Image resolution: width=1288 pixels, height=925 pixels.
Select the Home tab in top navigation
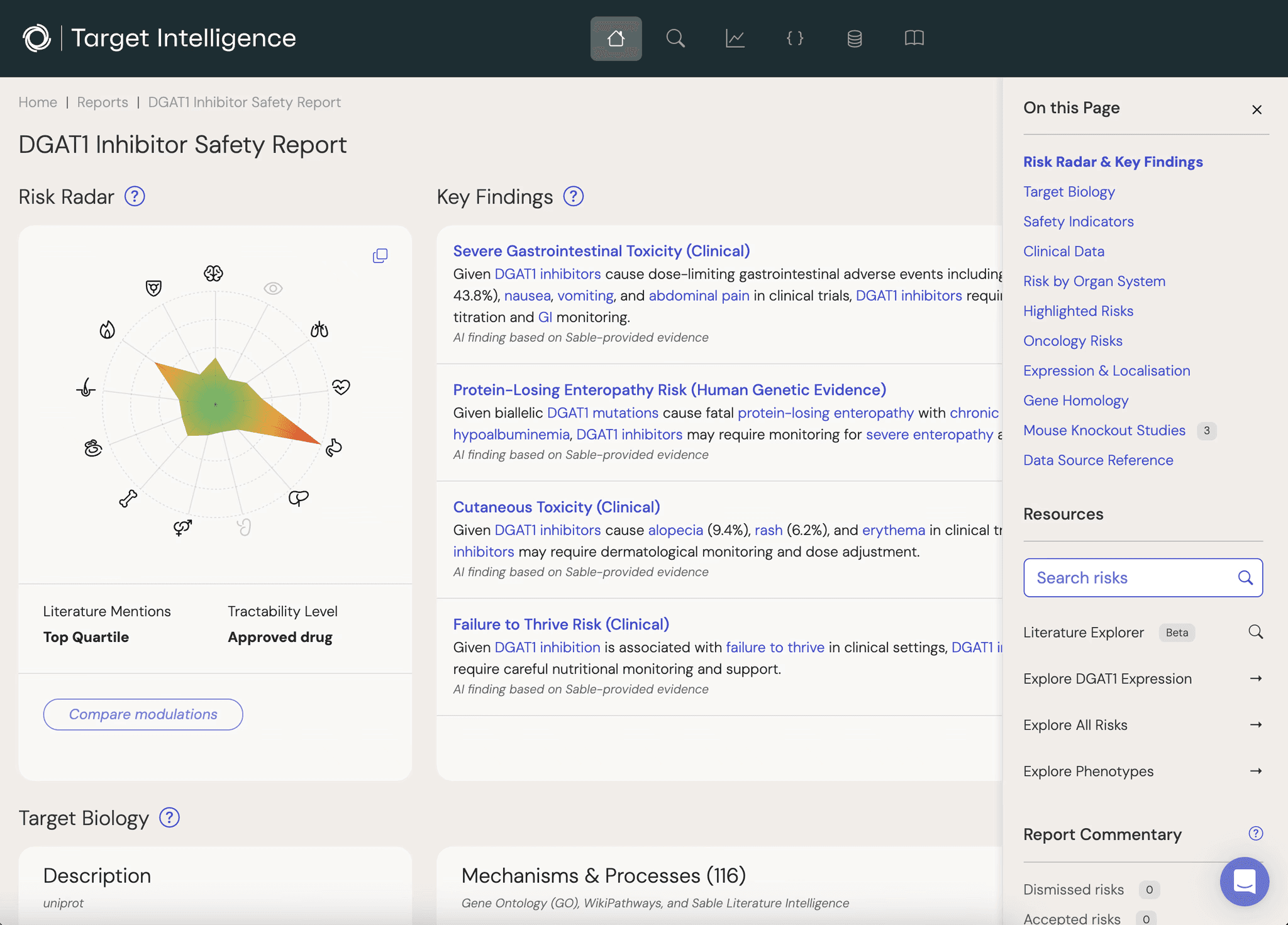(x=616, y=38)
